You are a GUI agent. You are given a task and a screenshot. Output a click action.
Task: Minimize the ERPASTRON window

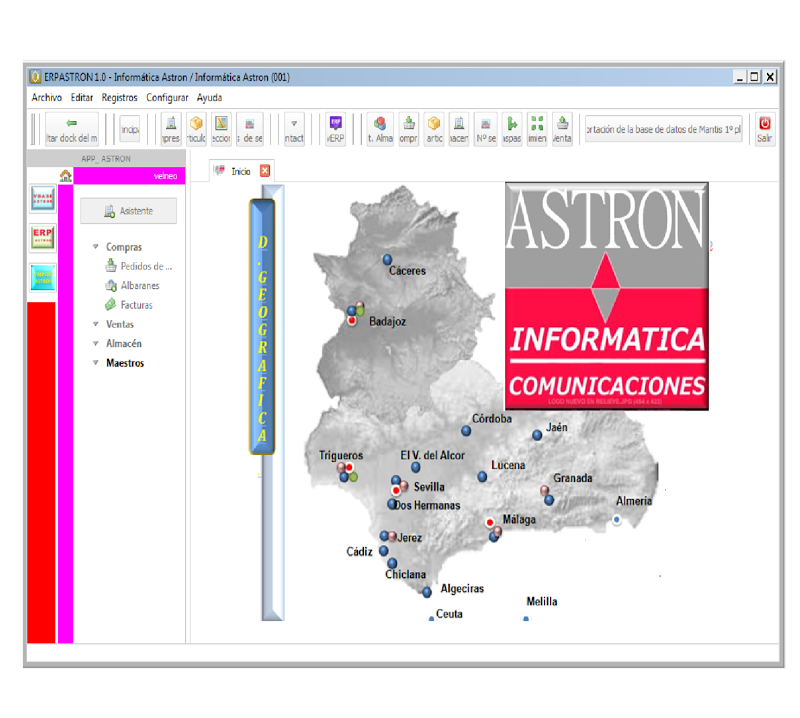tap(740, 77)
